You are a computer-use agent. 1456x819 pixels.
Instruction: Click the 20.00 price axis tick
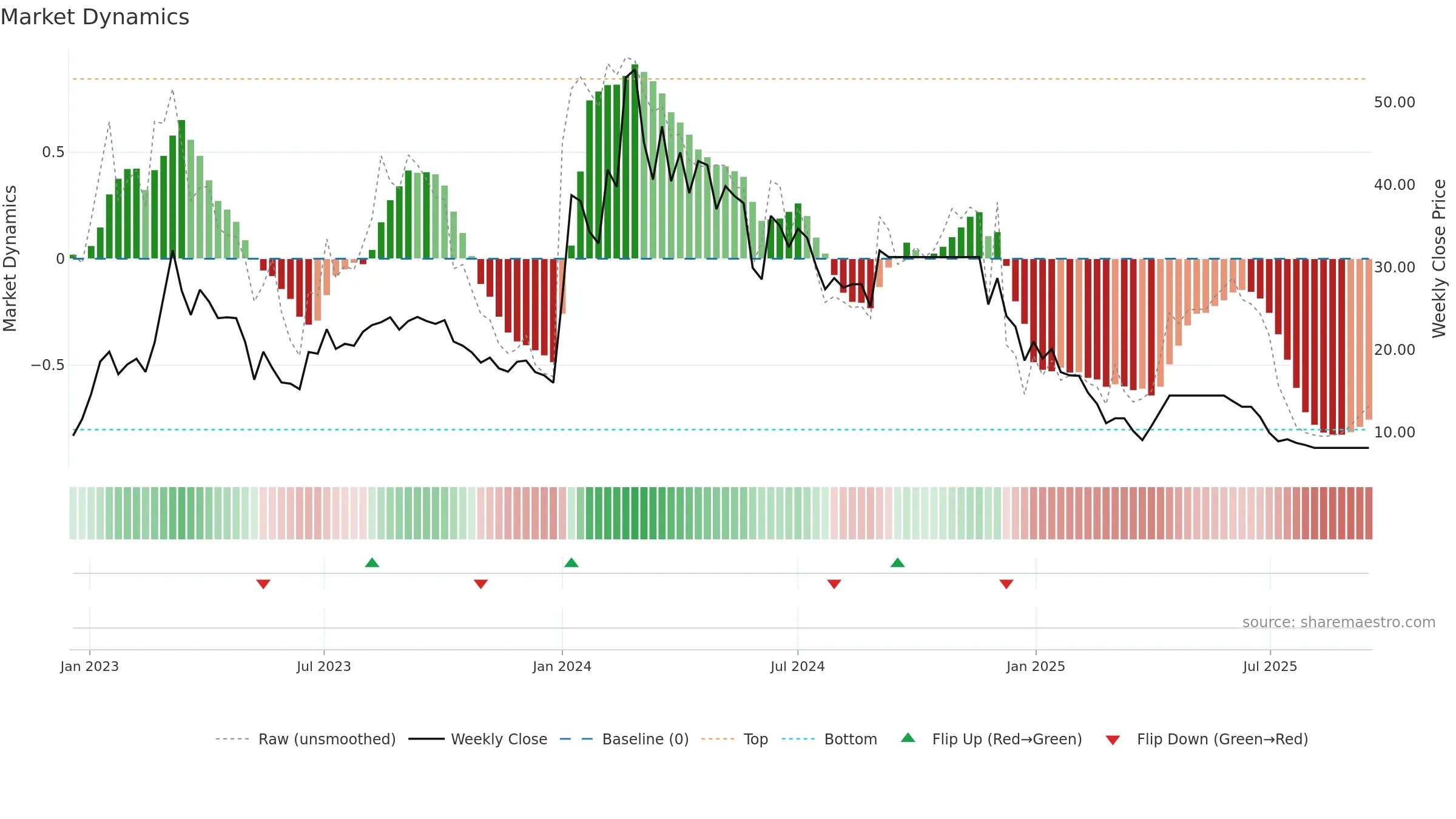pos(1395,350)
